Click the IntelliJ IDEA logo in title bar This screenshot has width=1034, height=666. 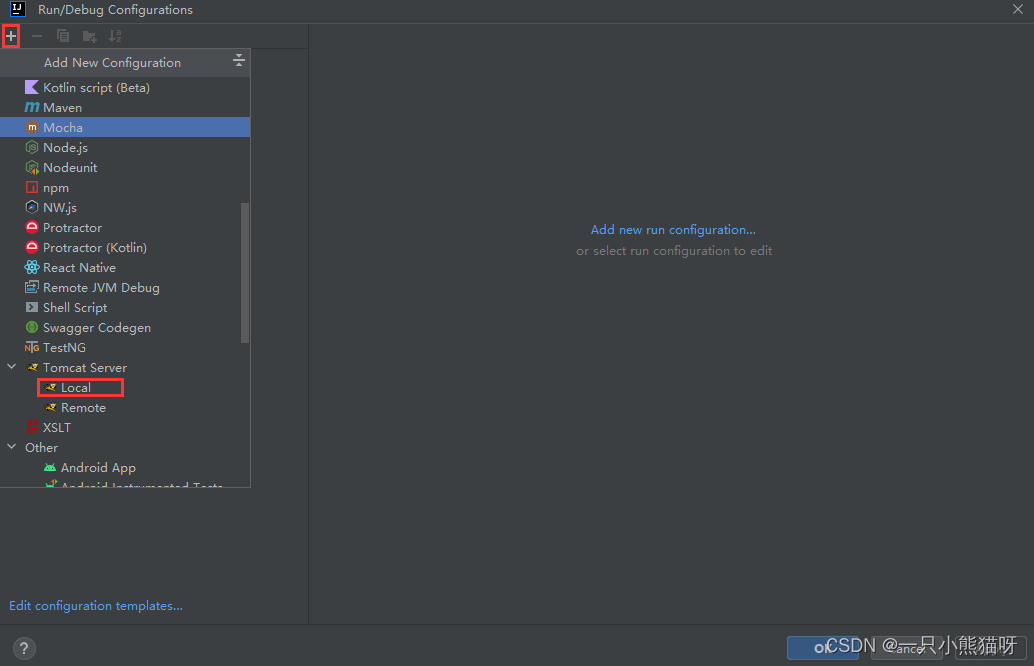(18, 9)
